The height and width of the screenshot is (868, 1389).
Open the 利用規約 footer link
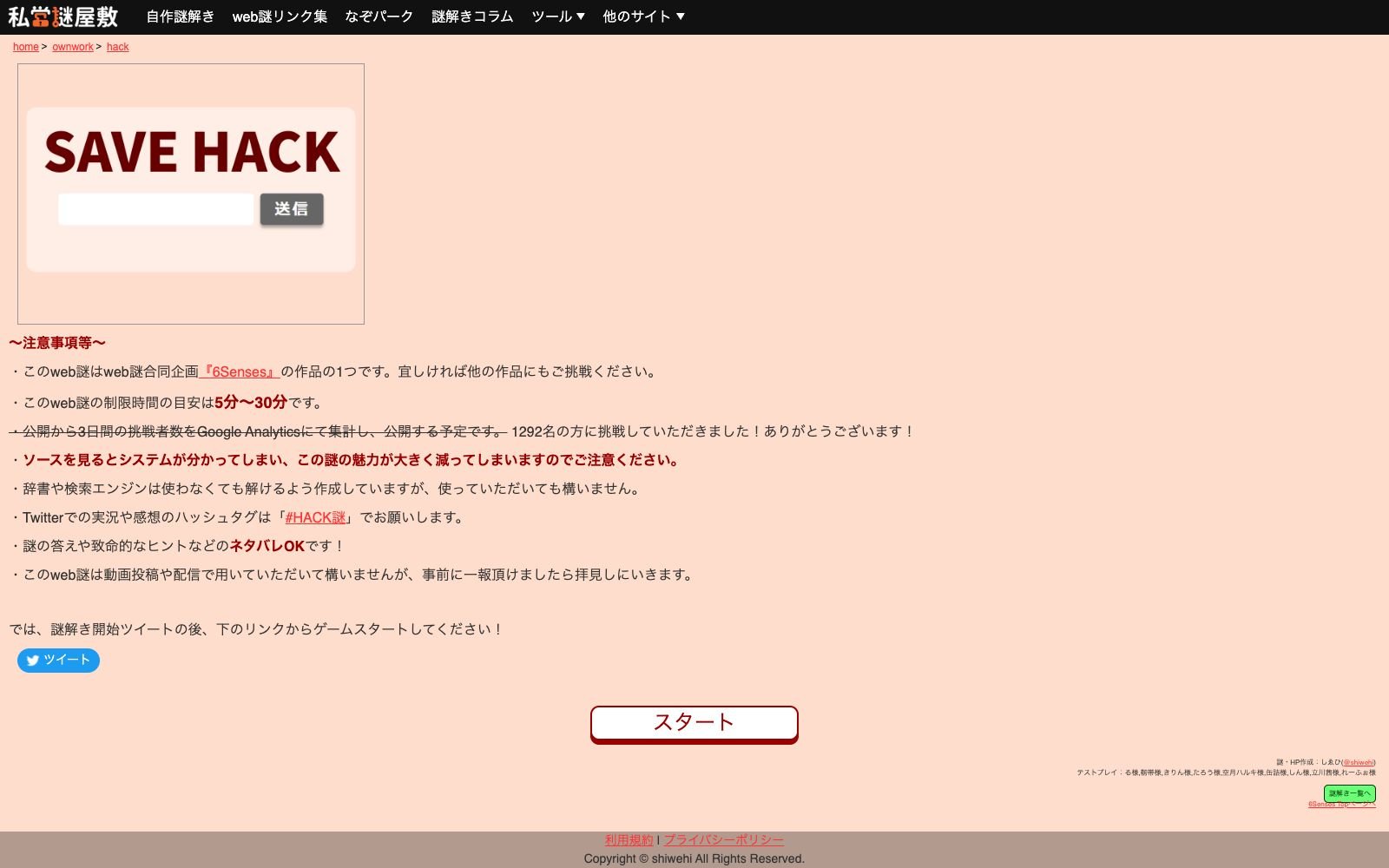coord(629,840)
